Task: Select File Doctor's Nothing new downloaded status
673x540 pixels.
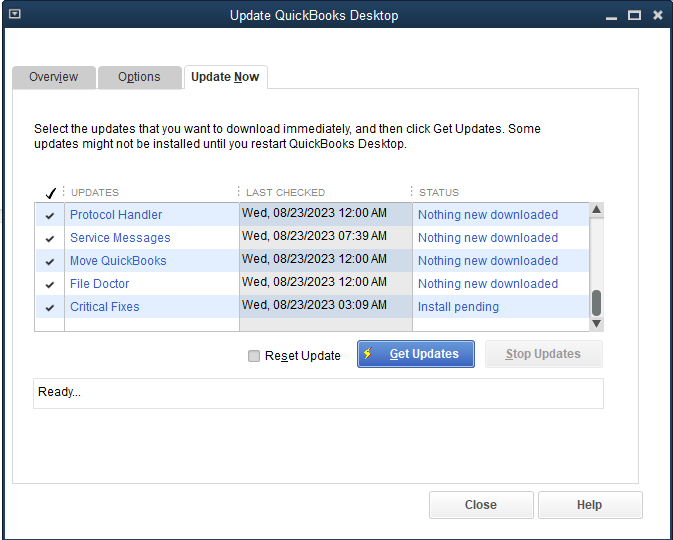Action: pos(488,284)
